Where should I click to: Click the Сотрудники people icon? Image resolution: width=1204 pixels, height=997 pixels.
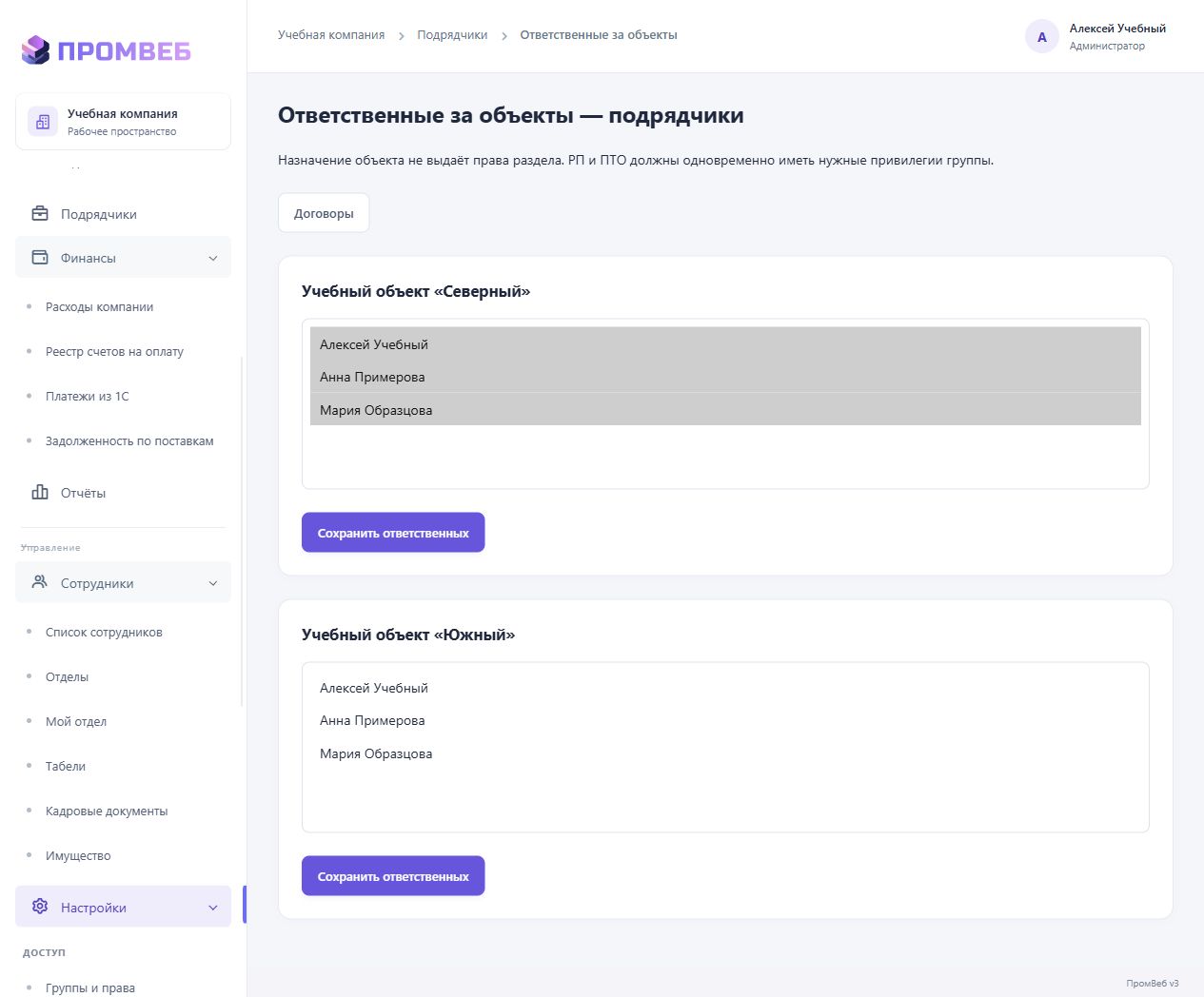pos(40,582)
